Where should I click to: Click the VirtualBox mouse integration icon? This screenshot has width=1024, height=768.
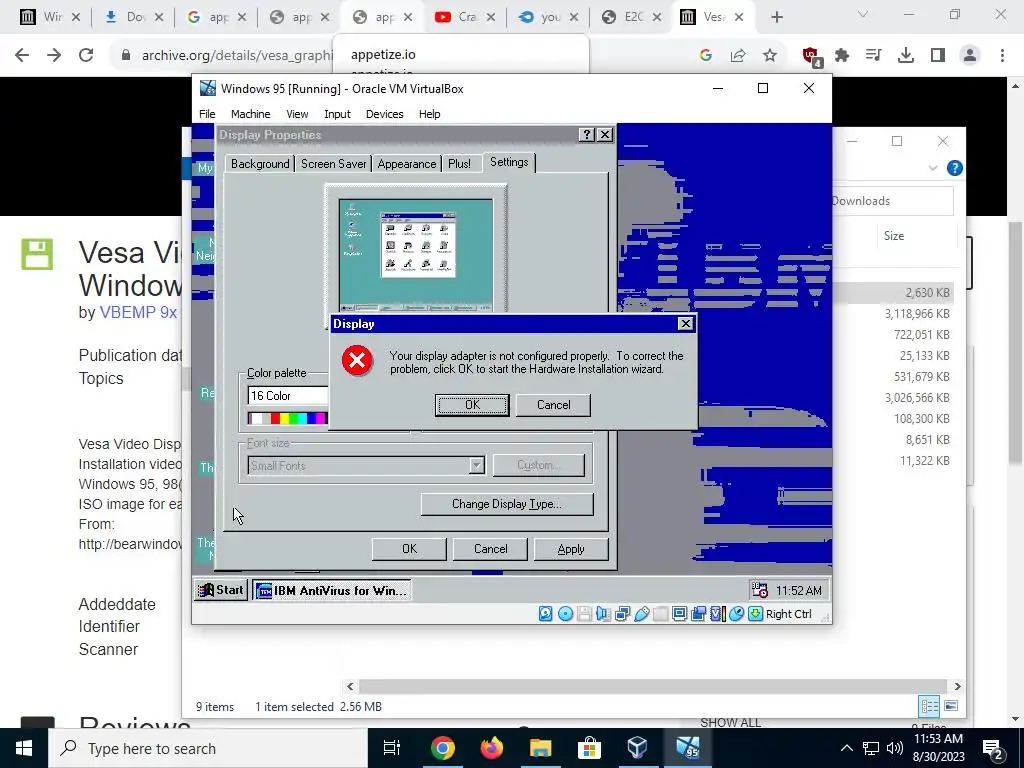tap(736, 614)
